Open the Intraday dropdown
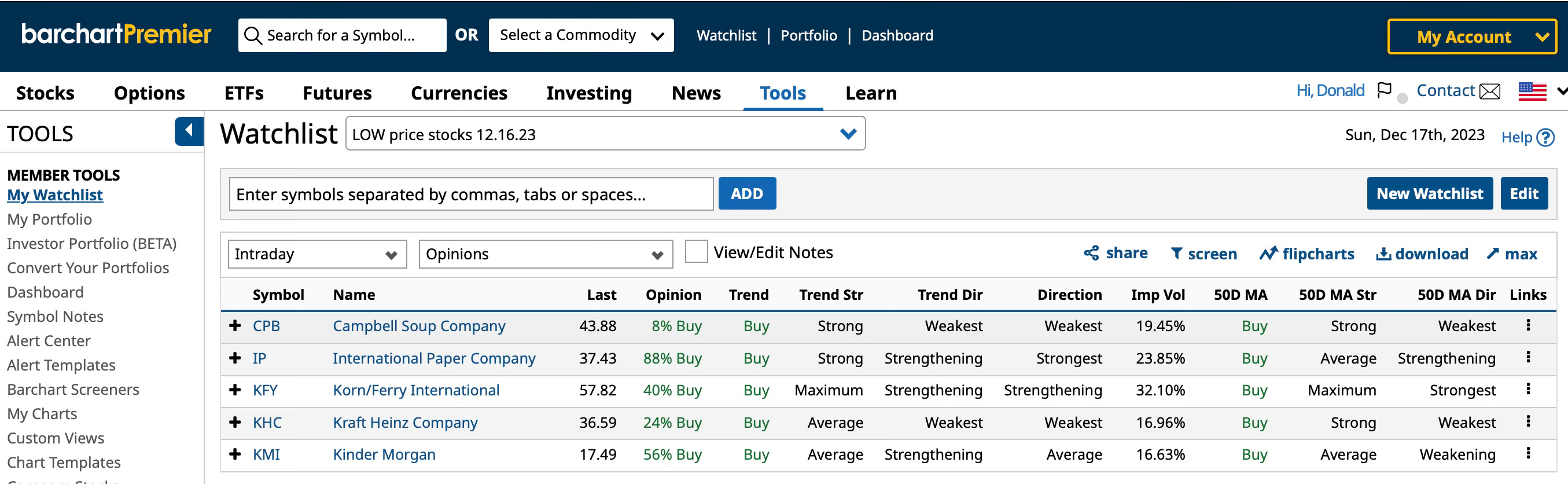The width and height of the screenshot is (1568, 484). click(316, 254)
